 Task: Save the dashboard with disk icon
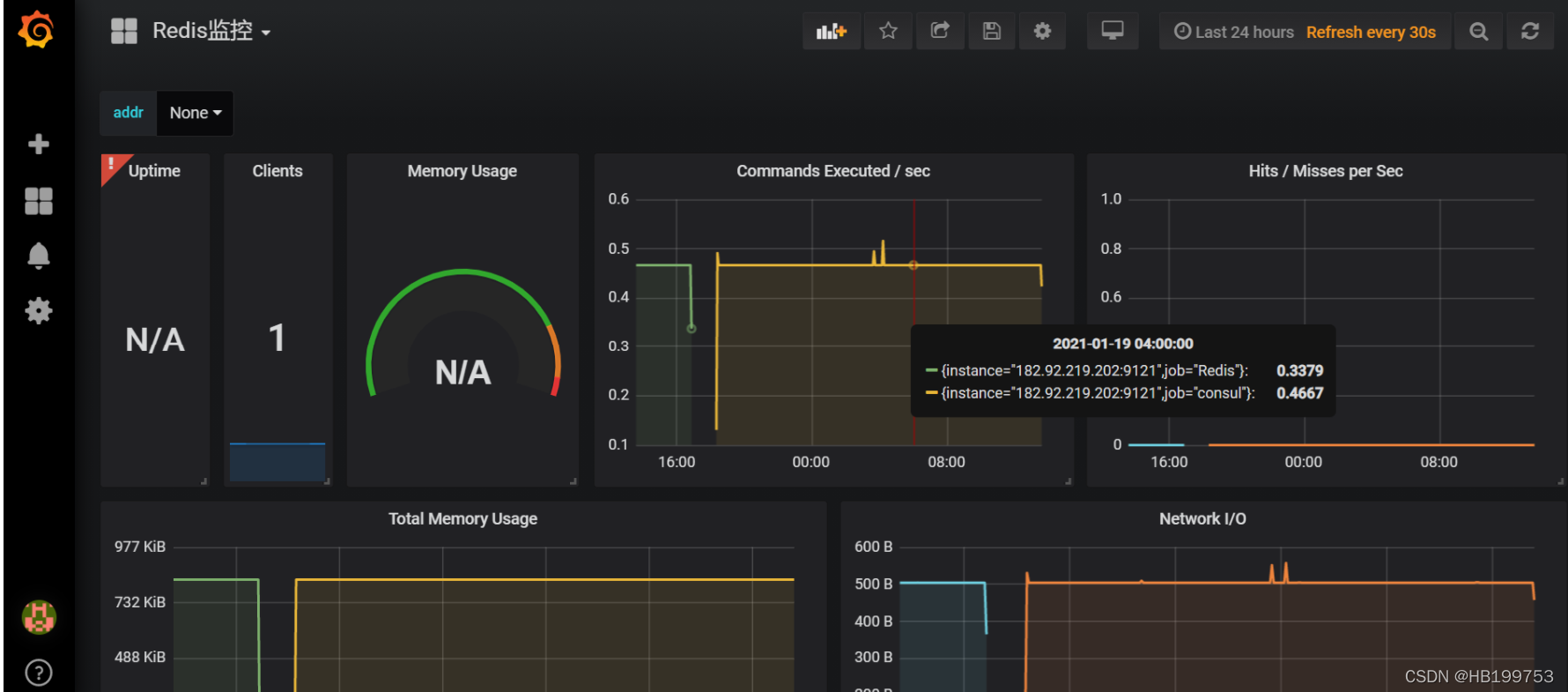[991, 32]
